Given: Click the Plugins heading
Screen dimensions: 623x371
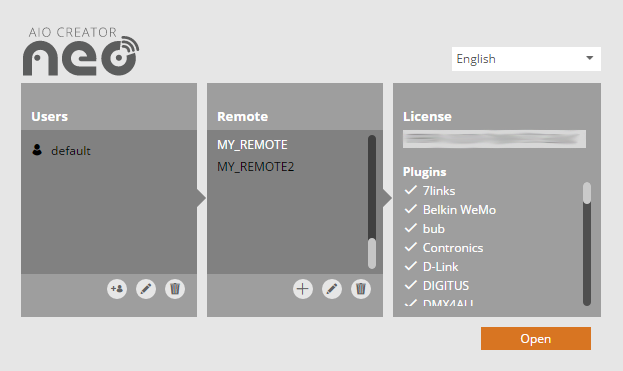Looking at the screenshot, I should [424, 172].
